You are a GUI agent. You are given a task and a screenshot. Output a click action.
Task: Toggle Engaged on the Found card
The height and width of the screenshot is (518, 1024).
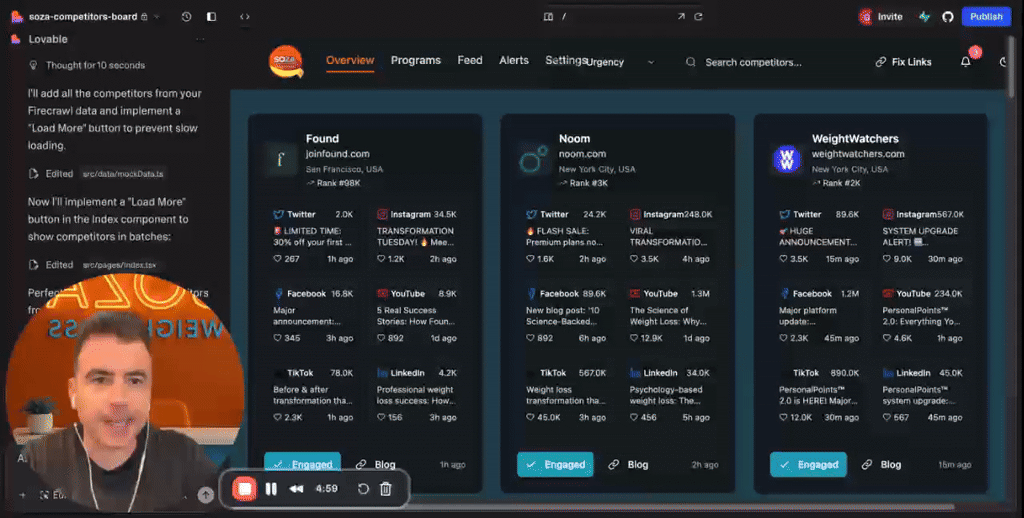302,464
